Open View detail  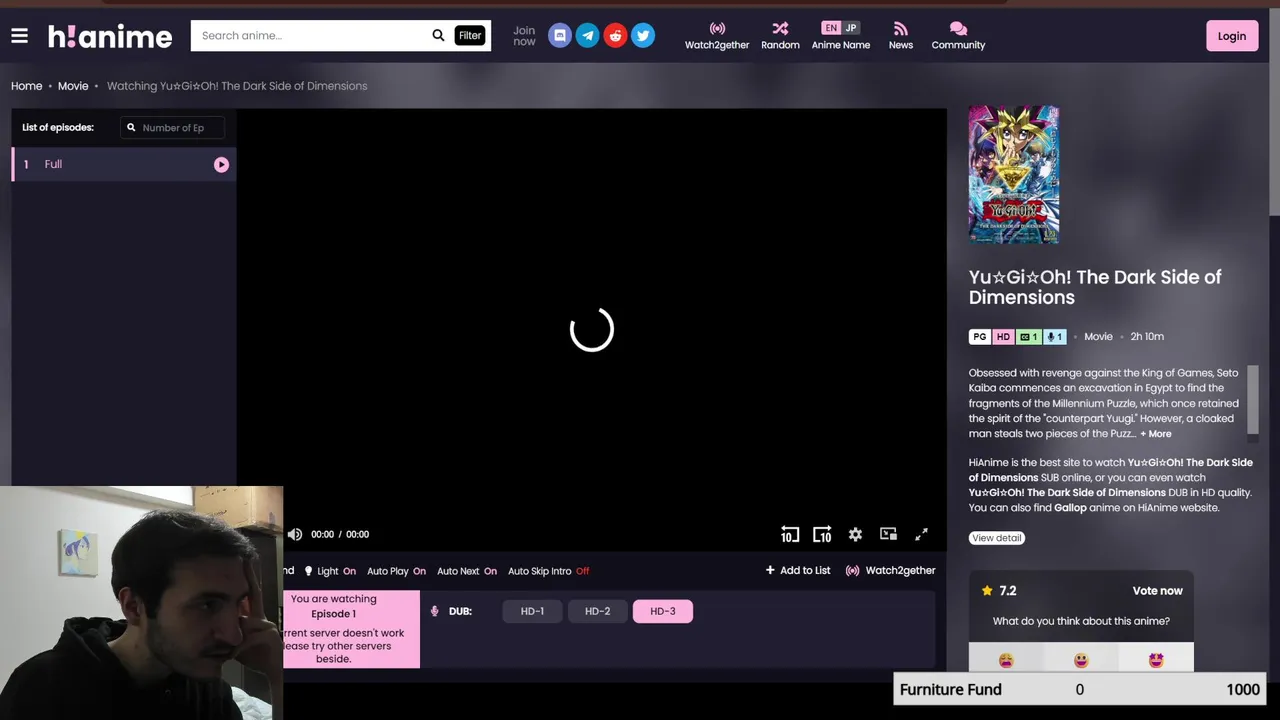(997, 538)
